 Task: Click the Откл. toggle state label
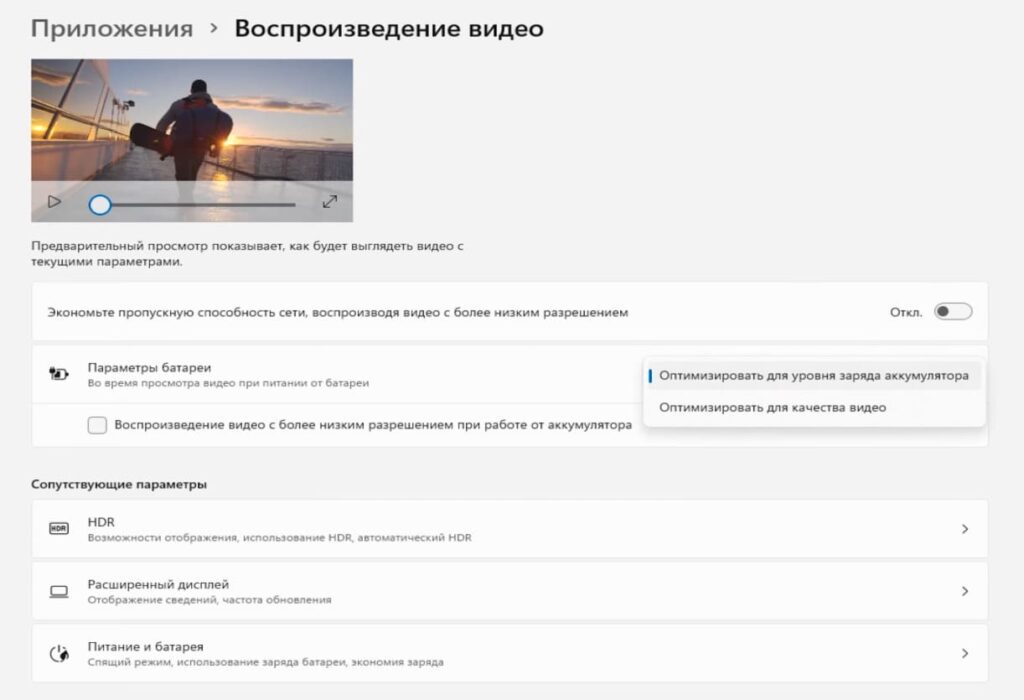click(906, 312)
